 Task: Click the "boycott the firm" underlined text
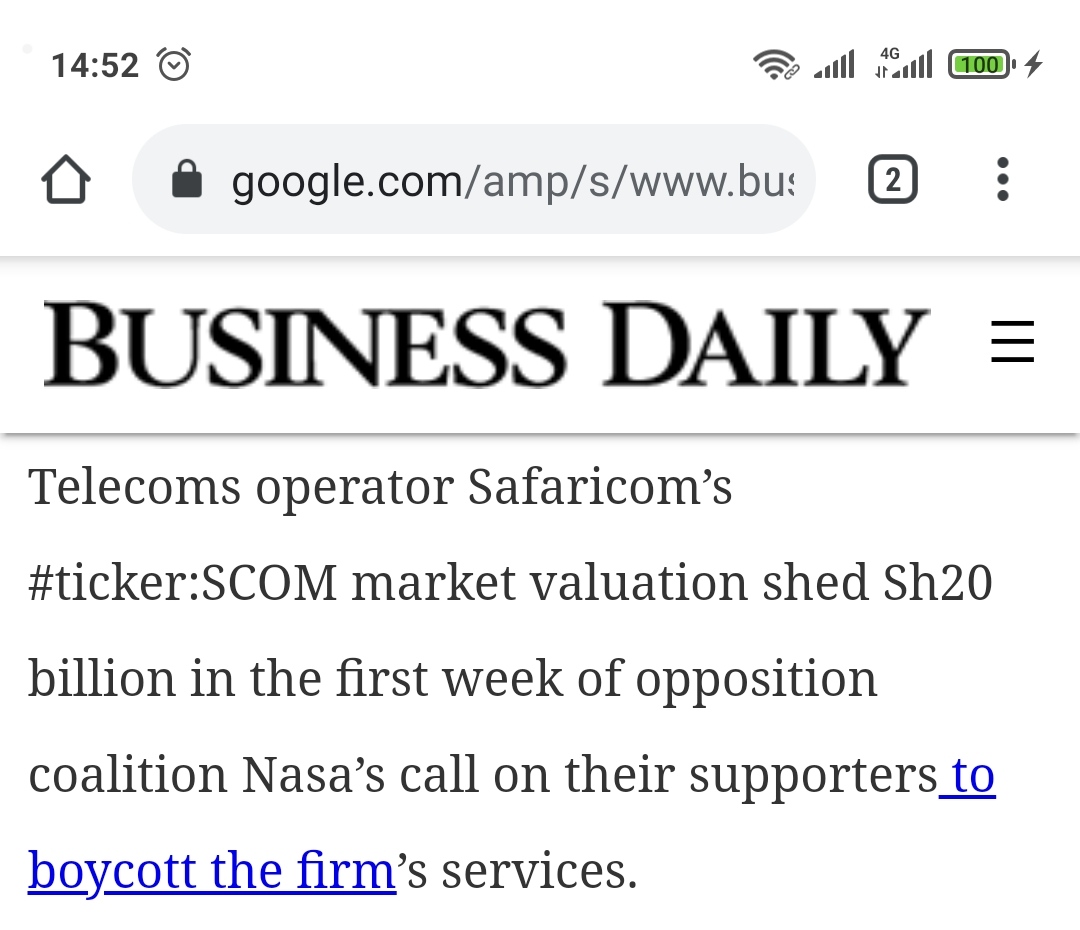[x=211, y=871]
